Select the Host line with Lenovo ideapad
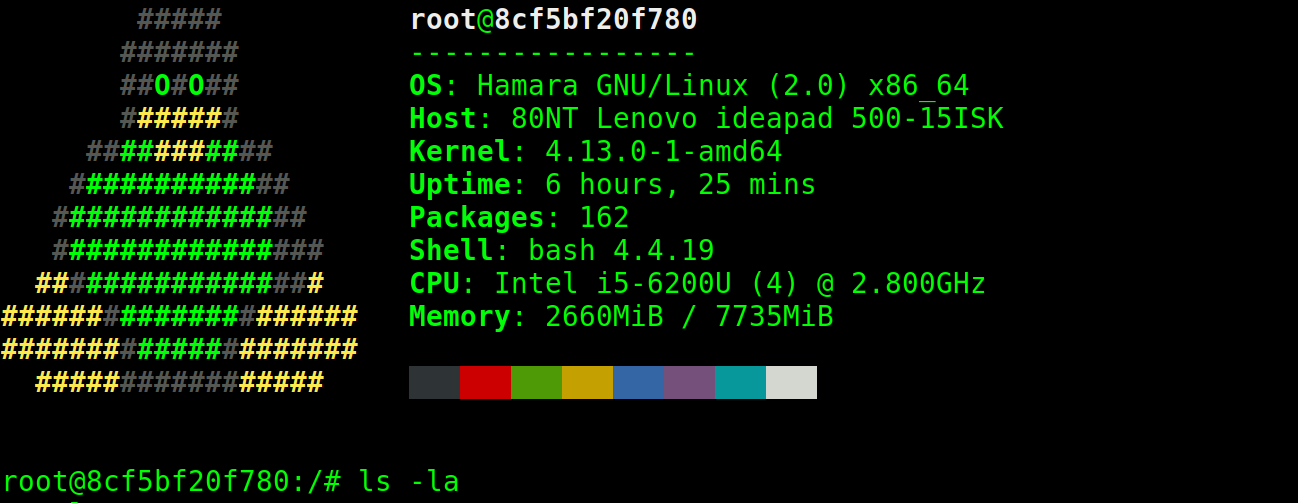Viewport: 1298px width, 503px height. (x=706, y=119)
